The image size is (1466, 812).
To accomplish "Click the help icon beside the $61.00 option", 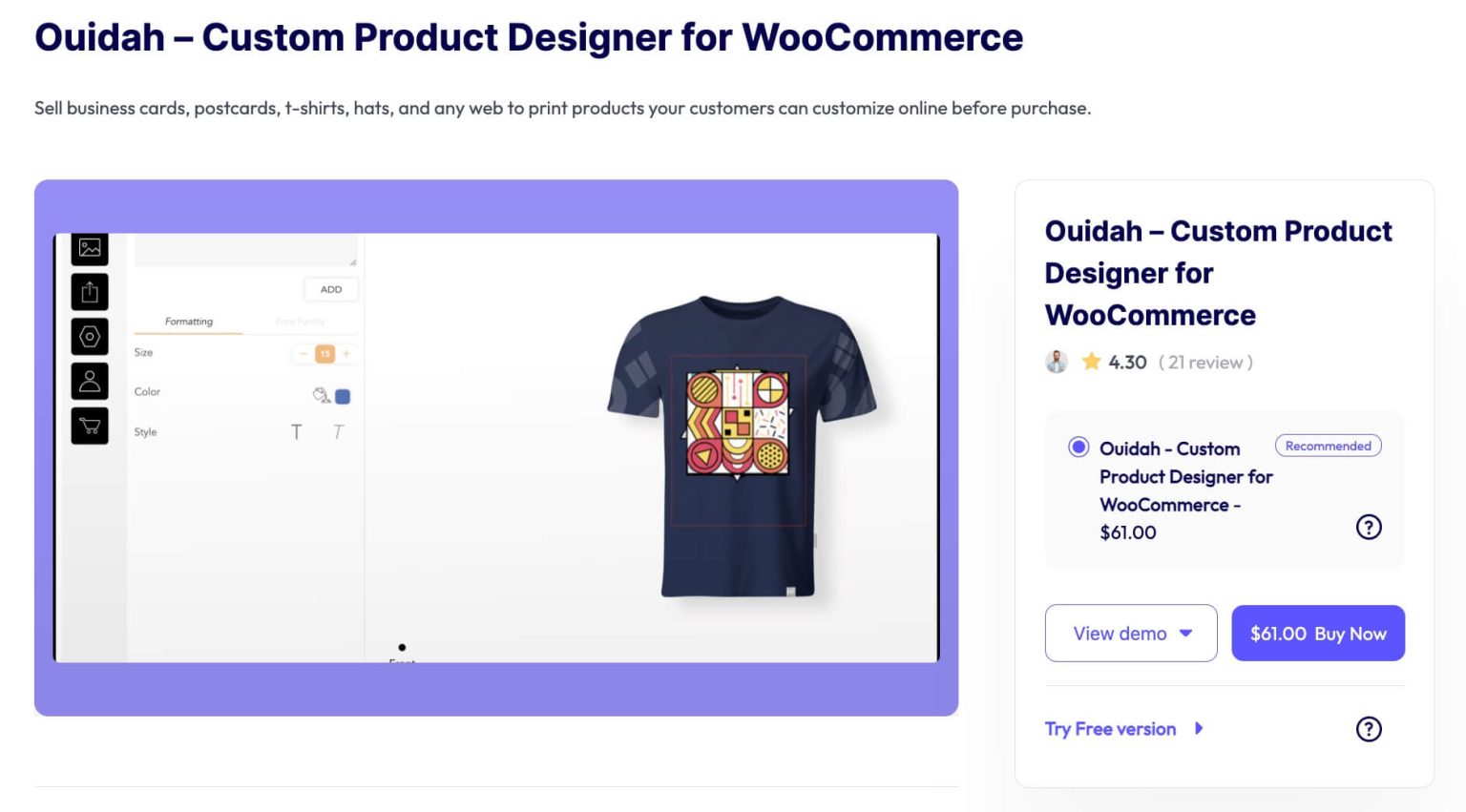I will point(1369,527).
